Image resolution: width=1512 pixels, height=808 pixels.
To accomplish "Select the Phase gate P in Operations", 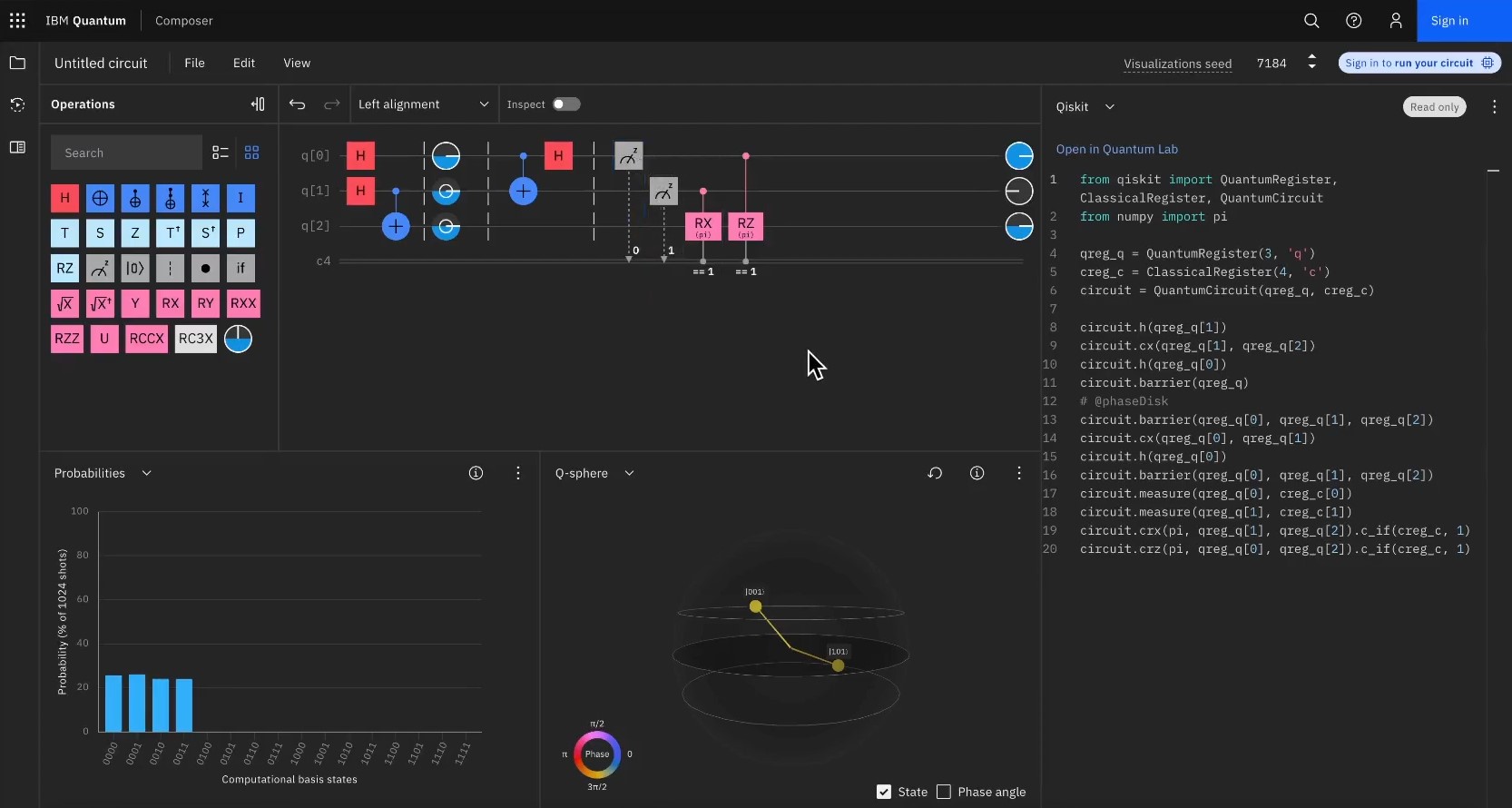I will point(241,233).
